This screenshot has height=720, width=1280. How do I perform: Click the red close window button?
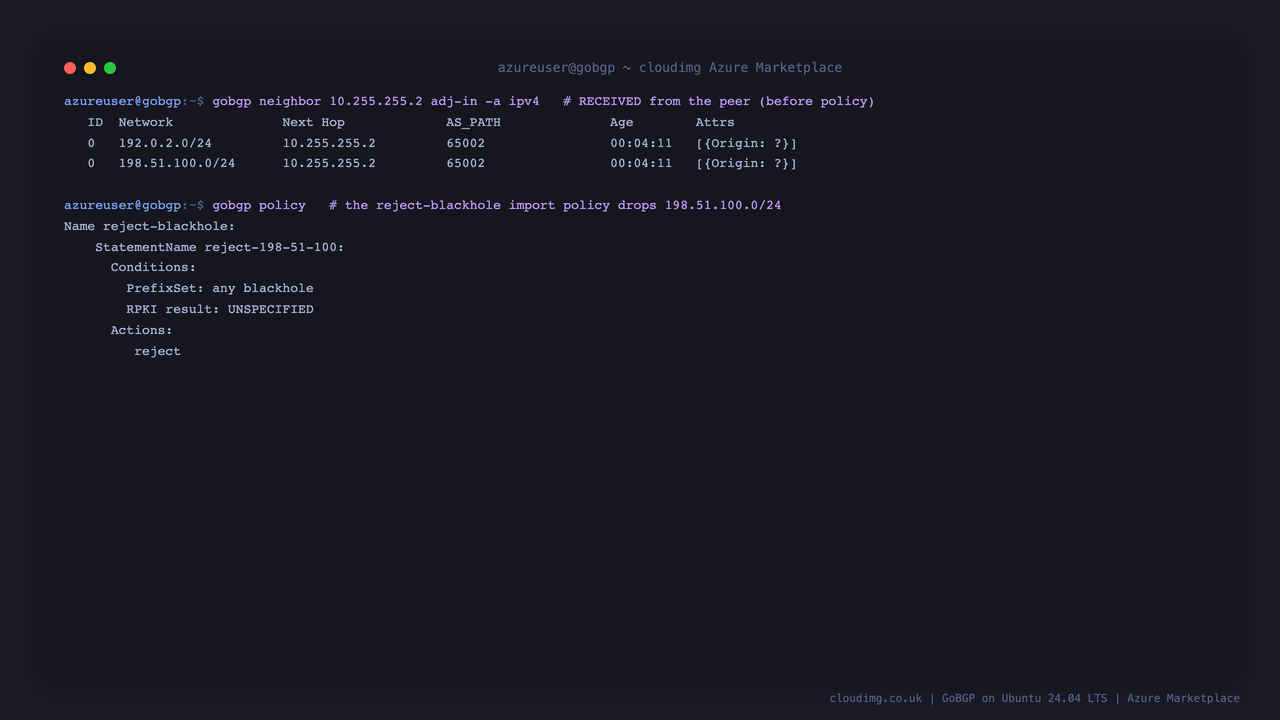(70, 68)
